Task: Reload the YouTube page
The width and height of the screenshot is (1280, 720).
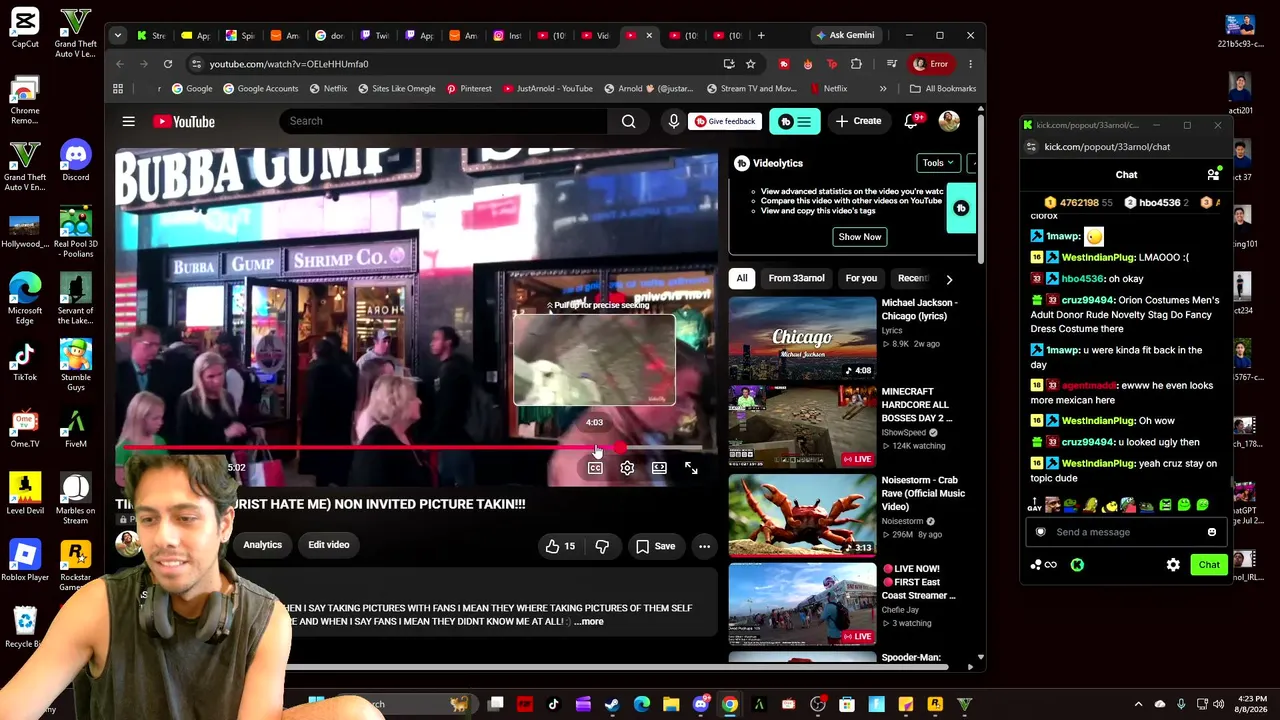Action: (168, 64)
